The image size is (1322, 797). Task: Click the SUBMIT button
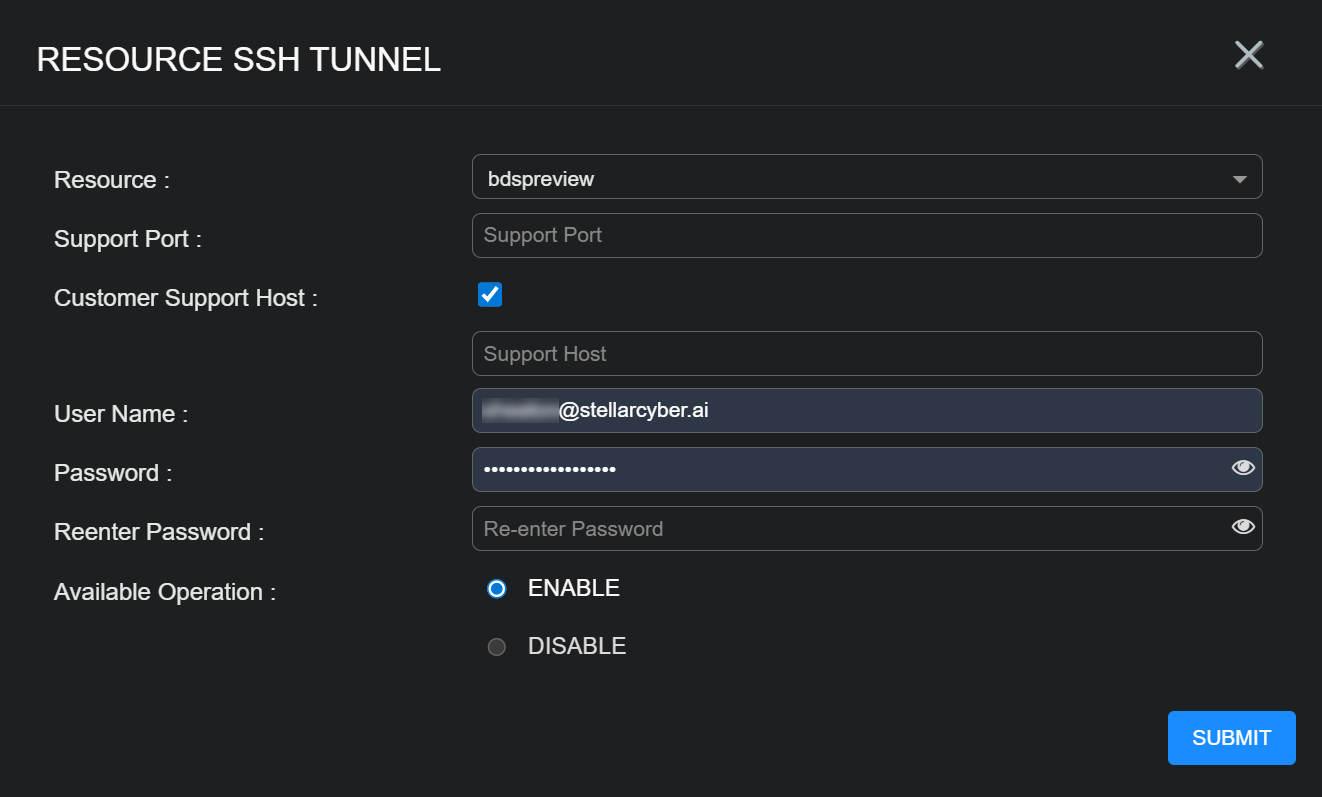coord(1231,738)
